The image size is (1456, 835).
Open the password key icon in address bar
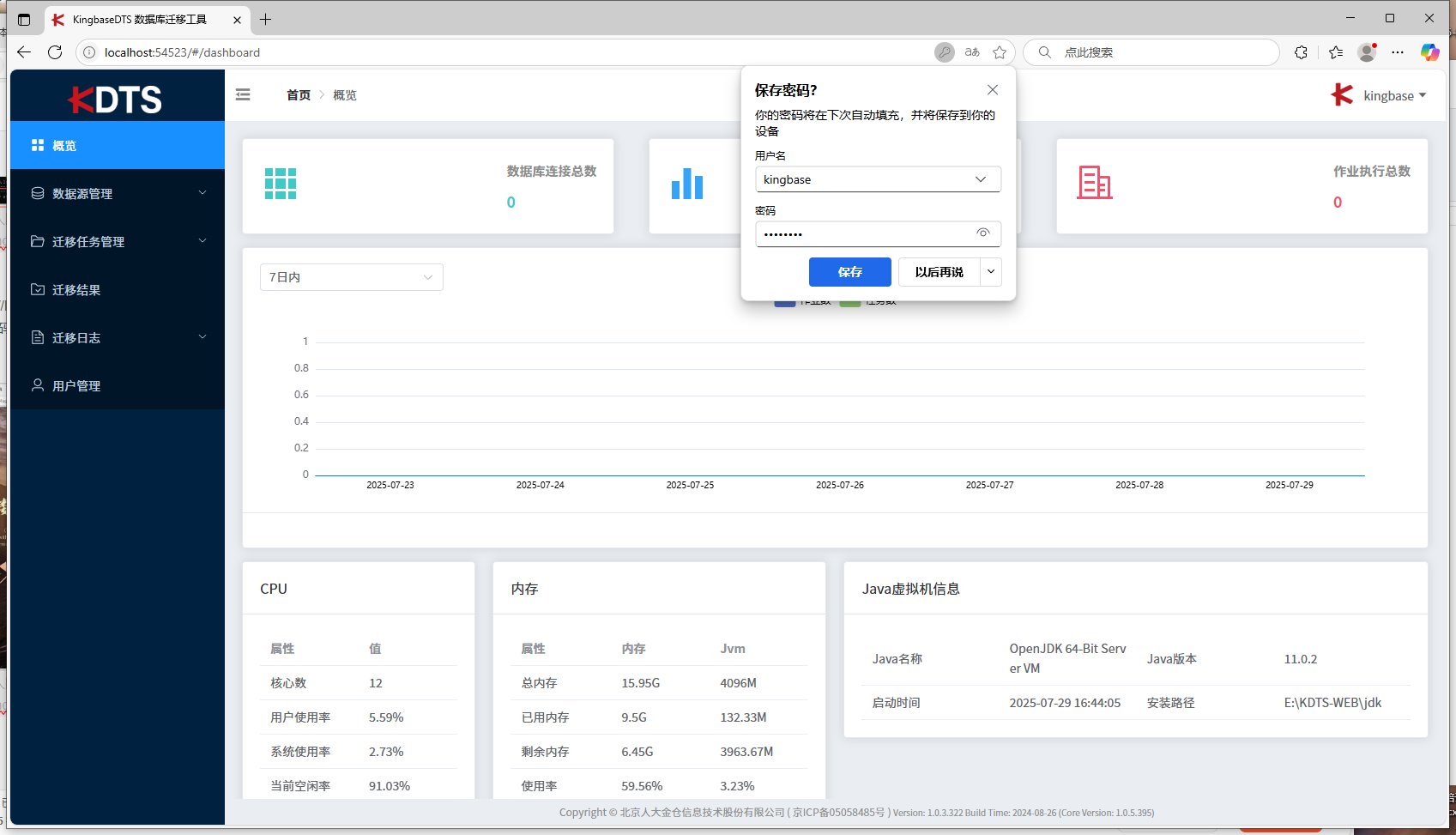pyautogui.click(x=944, y=52)
